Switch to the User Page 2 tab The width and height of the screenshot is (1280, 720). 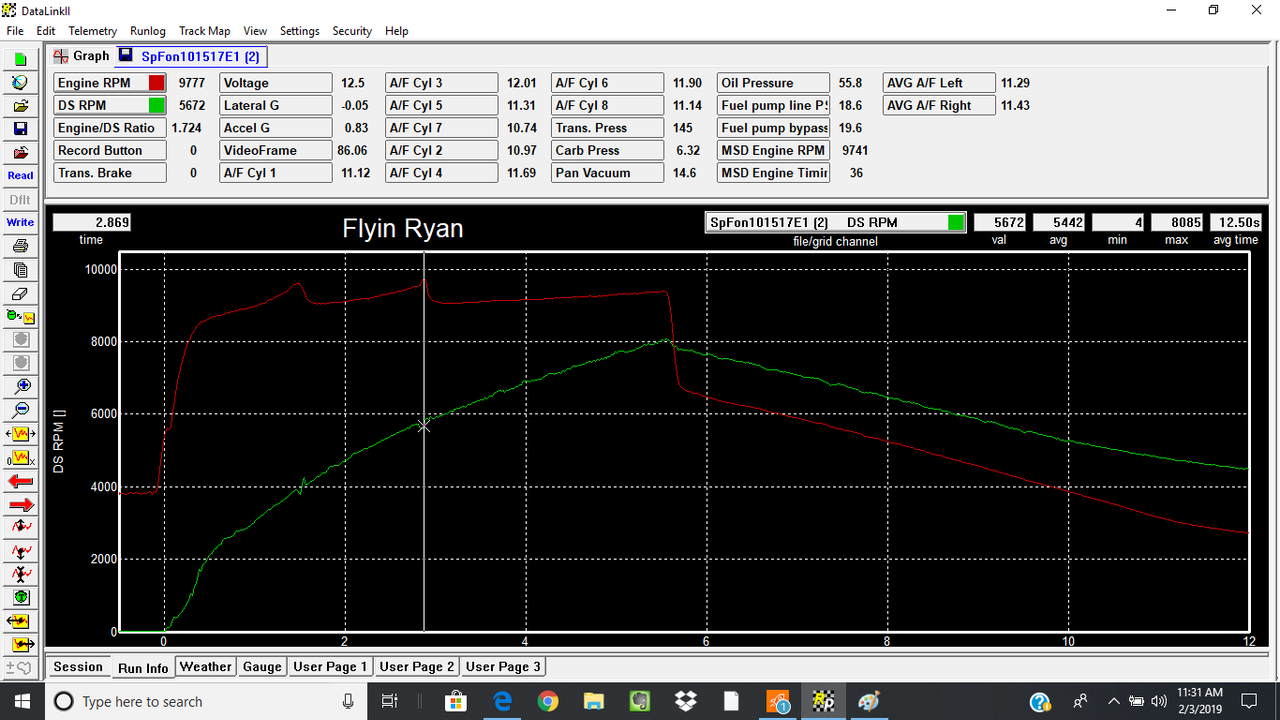(x=416, y=666)
